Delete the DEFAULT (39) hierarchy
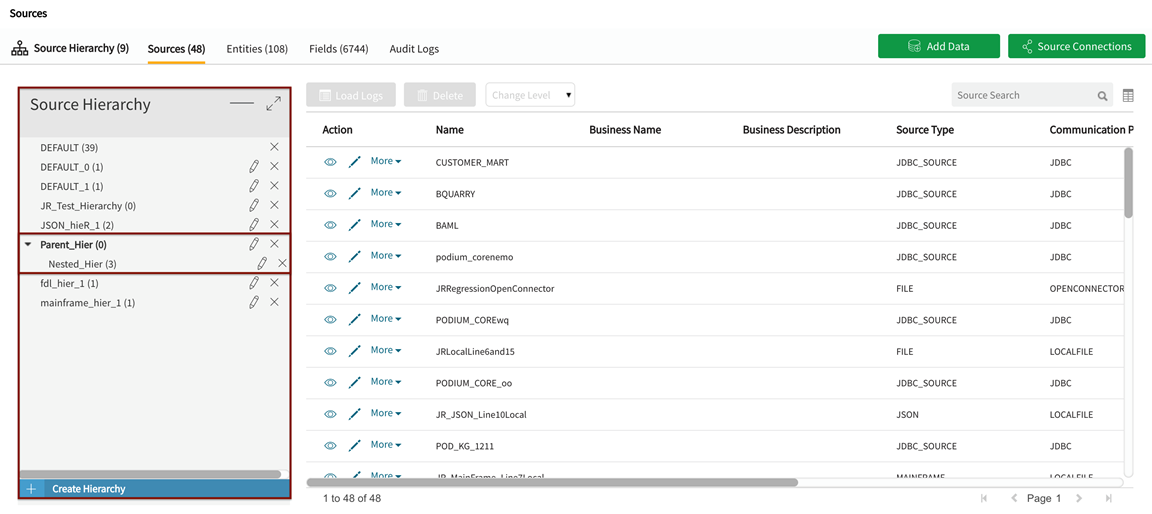 pyautogui.click(x=274, y=147)
